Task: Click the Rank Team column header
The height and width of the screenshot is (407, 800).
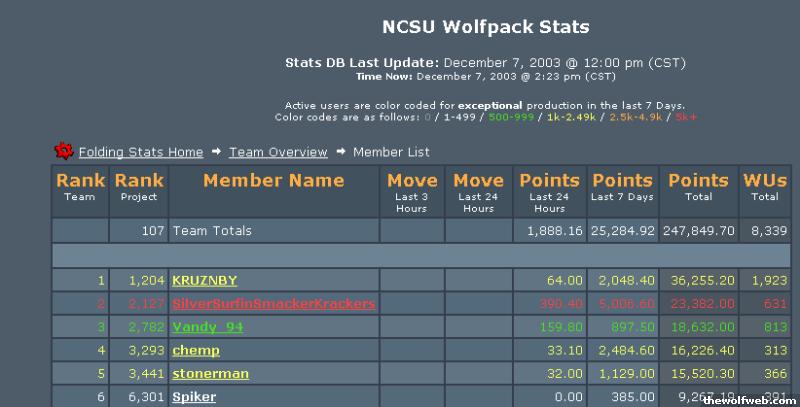Action: tap(80, 187)
